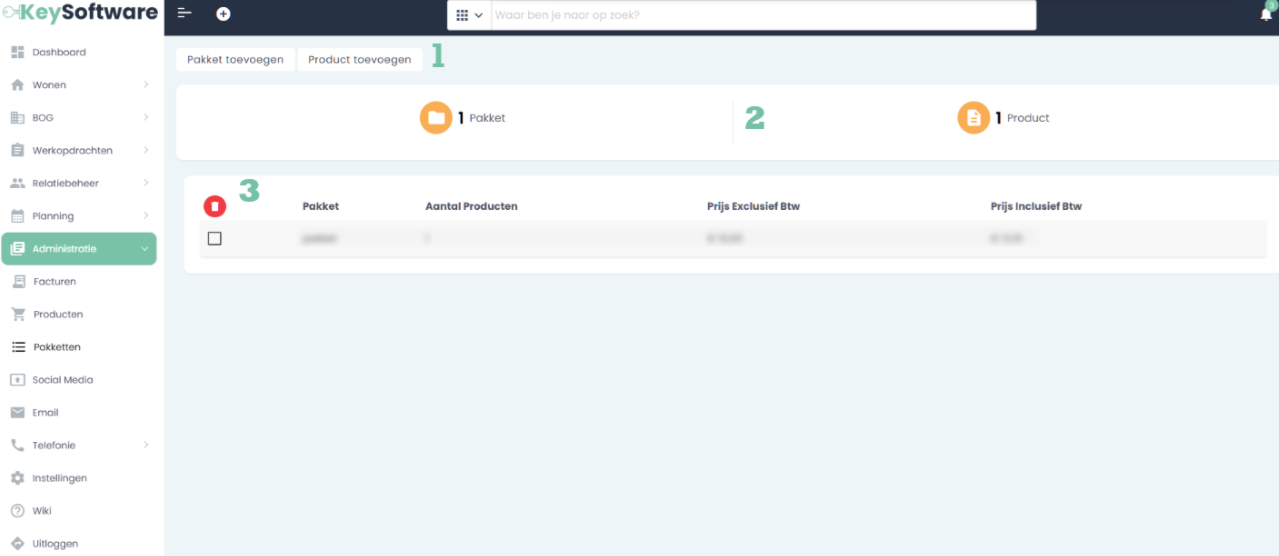Click the Werkopdrachten clipboard icon
This screenshot has height=556, width=1279.
pyautogui.click(x=17, y=151)
